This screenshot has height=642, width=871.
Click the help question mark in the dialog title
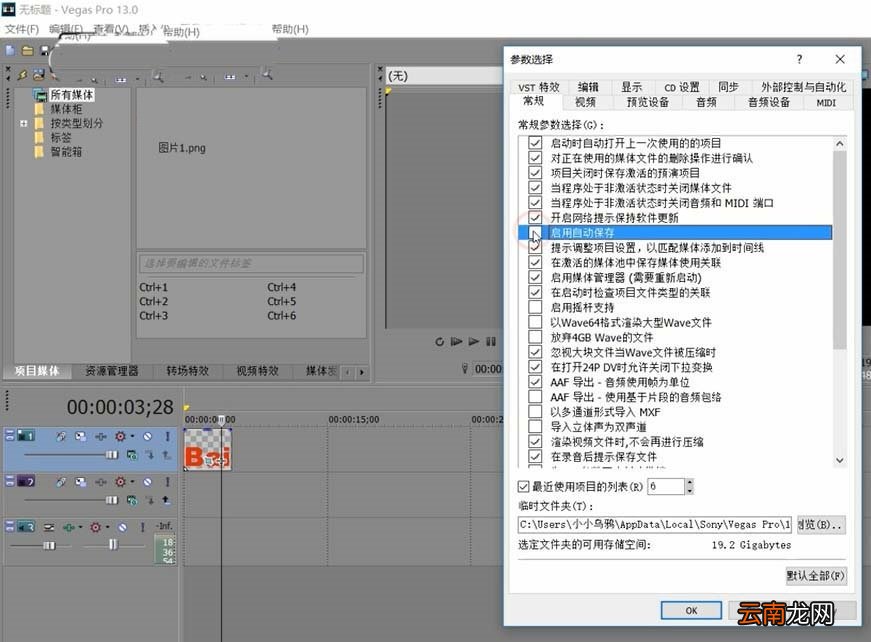pyautogui.click(x=799, y=59)
